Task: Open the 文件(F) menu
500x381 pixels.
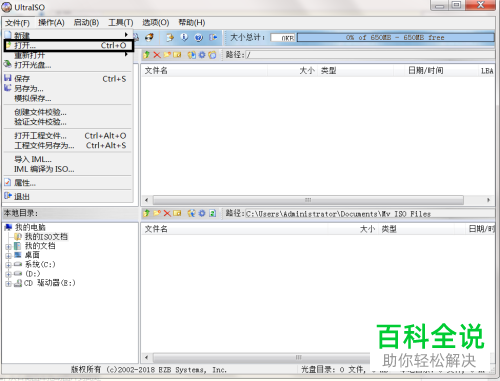Action: [17, 23]
